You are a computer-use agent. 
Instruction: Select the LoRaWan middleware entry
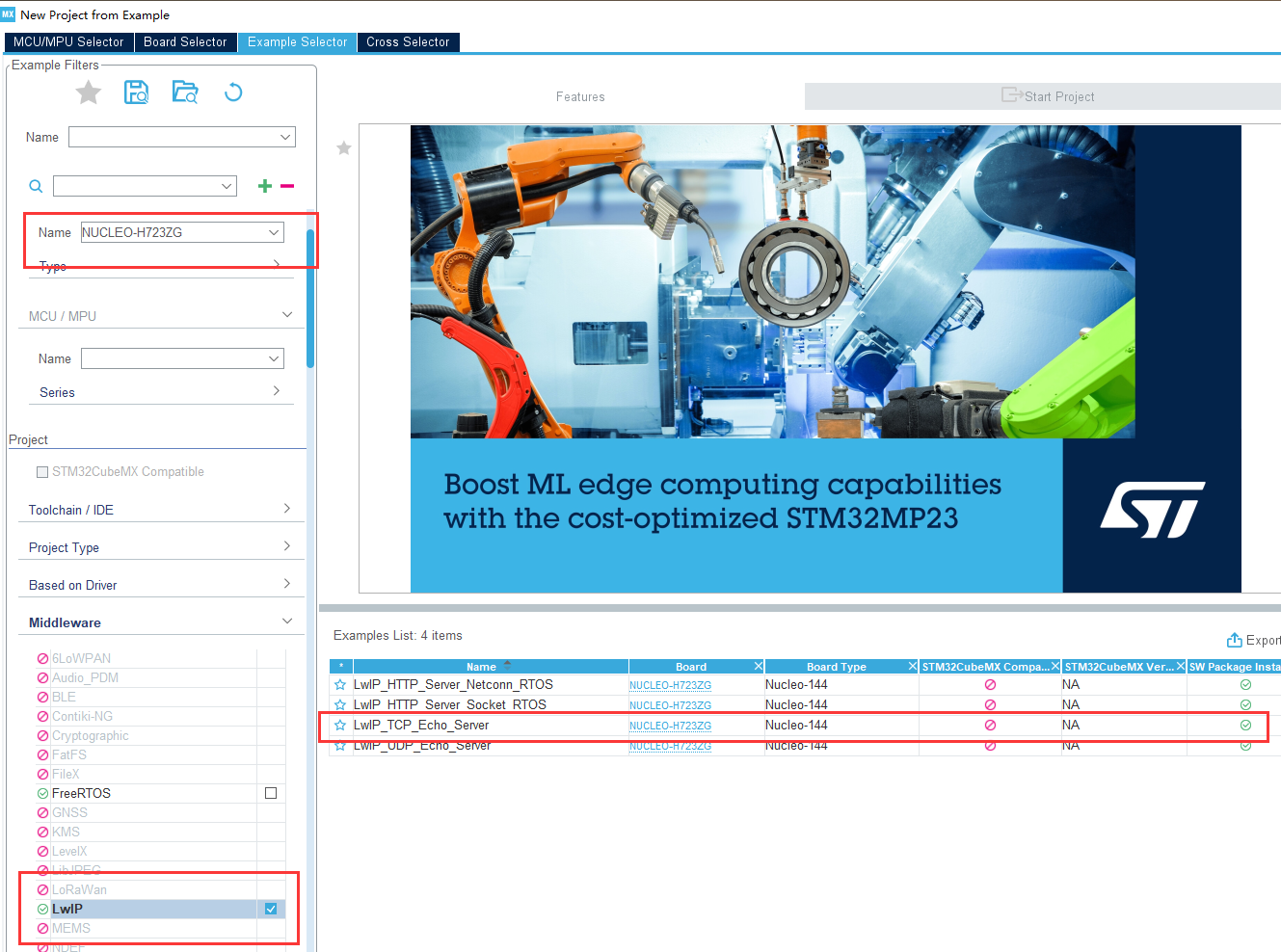click(x=79, y=890)
